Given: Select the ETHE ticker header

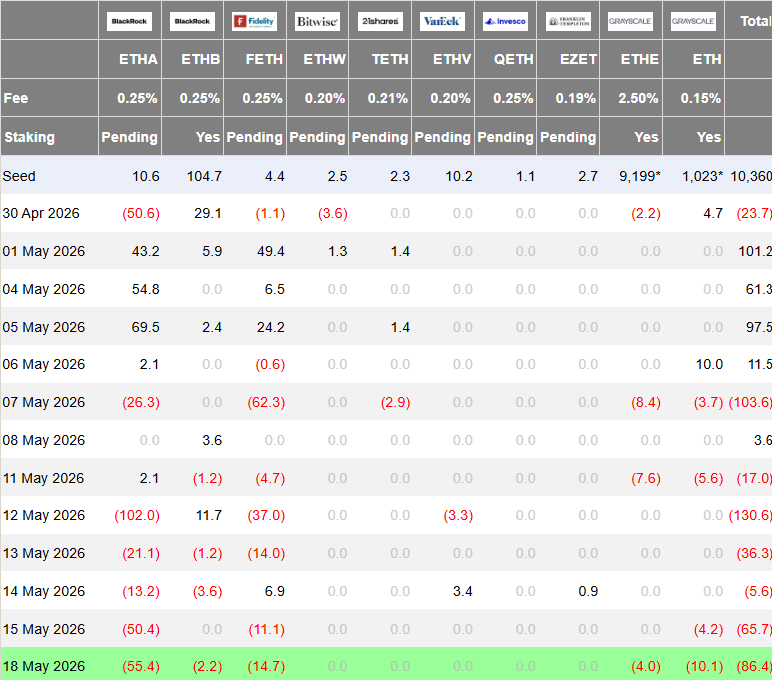Looking at the screenshot, I should [640, 59].
